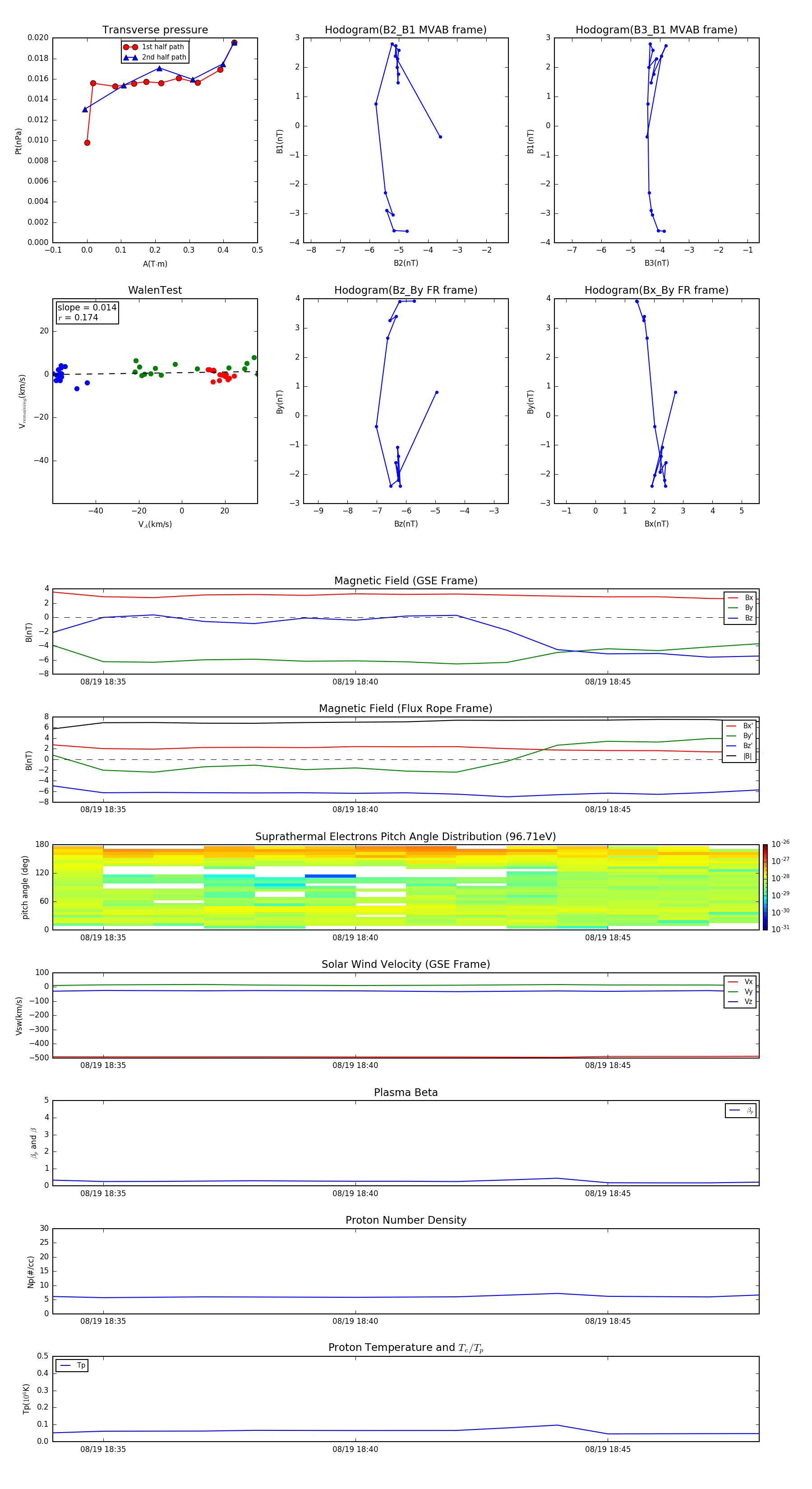Click the 'Plasma Beta' plot title
Image resolution: width=812 pixels, height=1489 pixels.
click(x=406, y=1092)
